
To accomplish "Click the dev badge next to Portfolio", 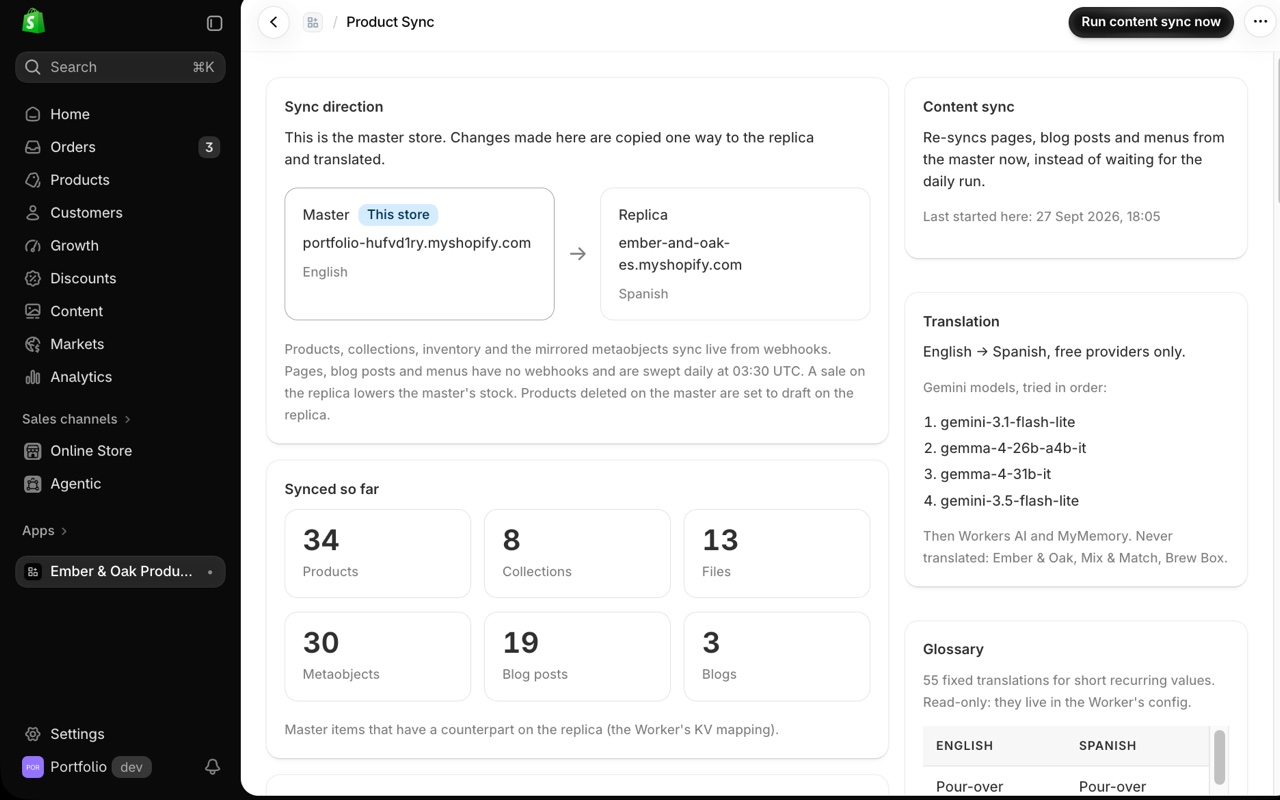I will pyautogui.click(x=130, y=767).
